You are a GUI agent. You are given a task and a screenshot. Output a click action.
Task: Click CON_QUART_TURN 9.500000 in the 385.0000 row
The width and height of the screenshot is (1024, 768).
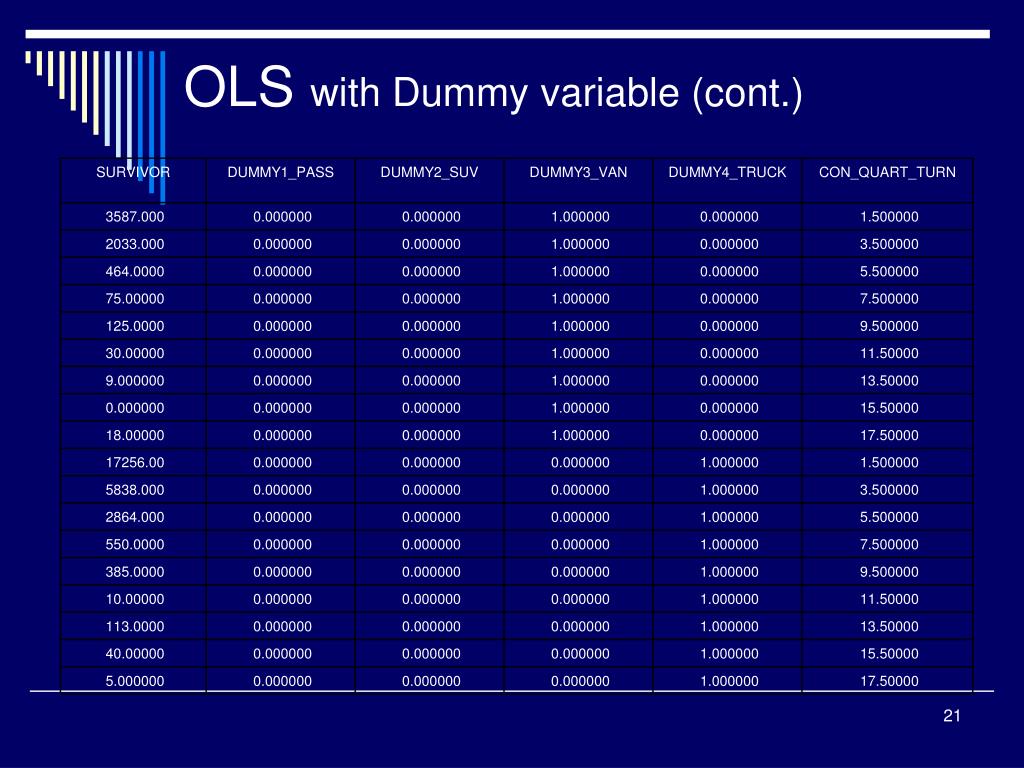click(x=889, y=572)
